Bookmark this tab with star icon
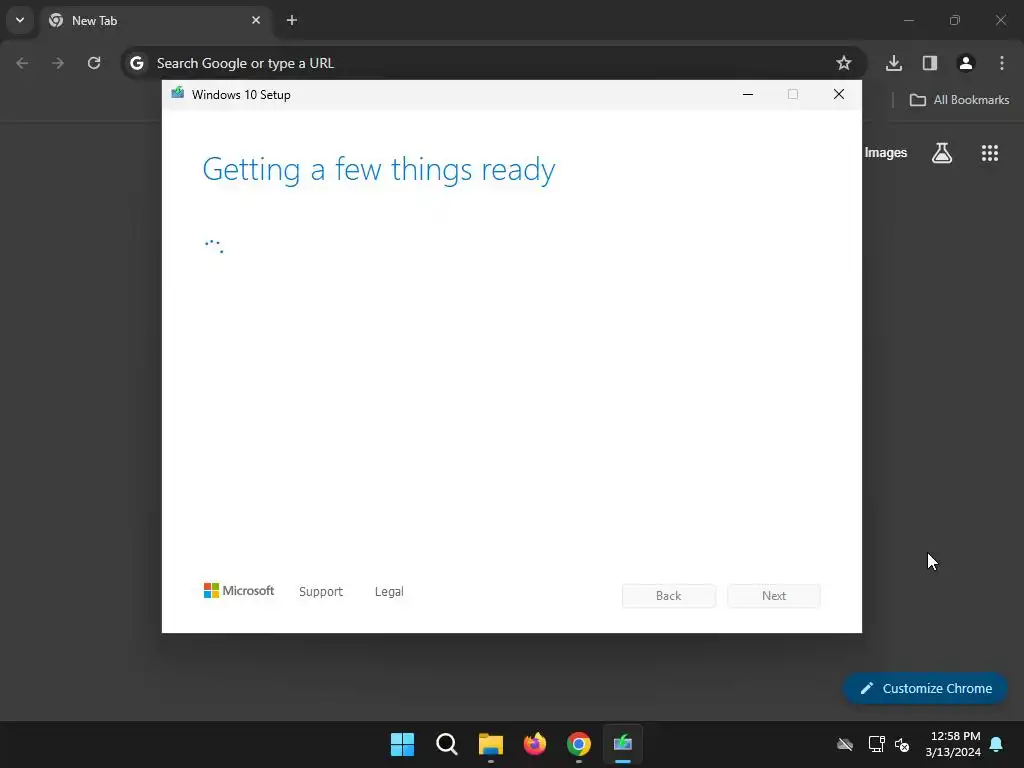This screenshot has height=768, width=1024. point(844,63)
